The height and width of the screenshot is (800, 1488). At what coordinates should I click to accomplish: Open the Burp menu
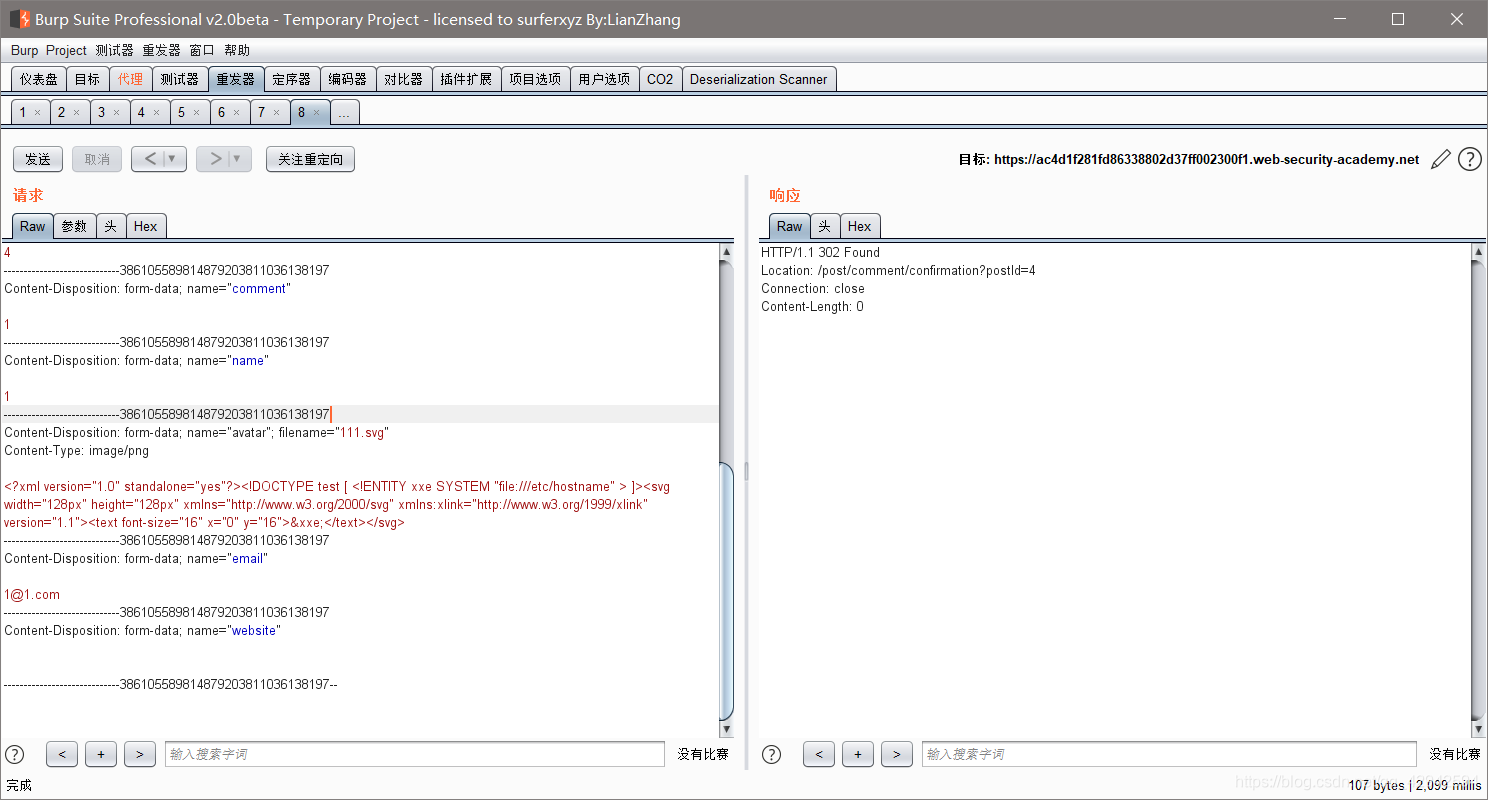tap(24, 50)
